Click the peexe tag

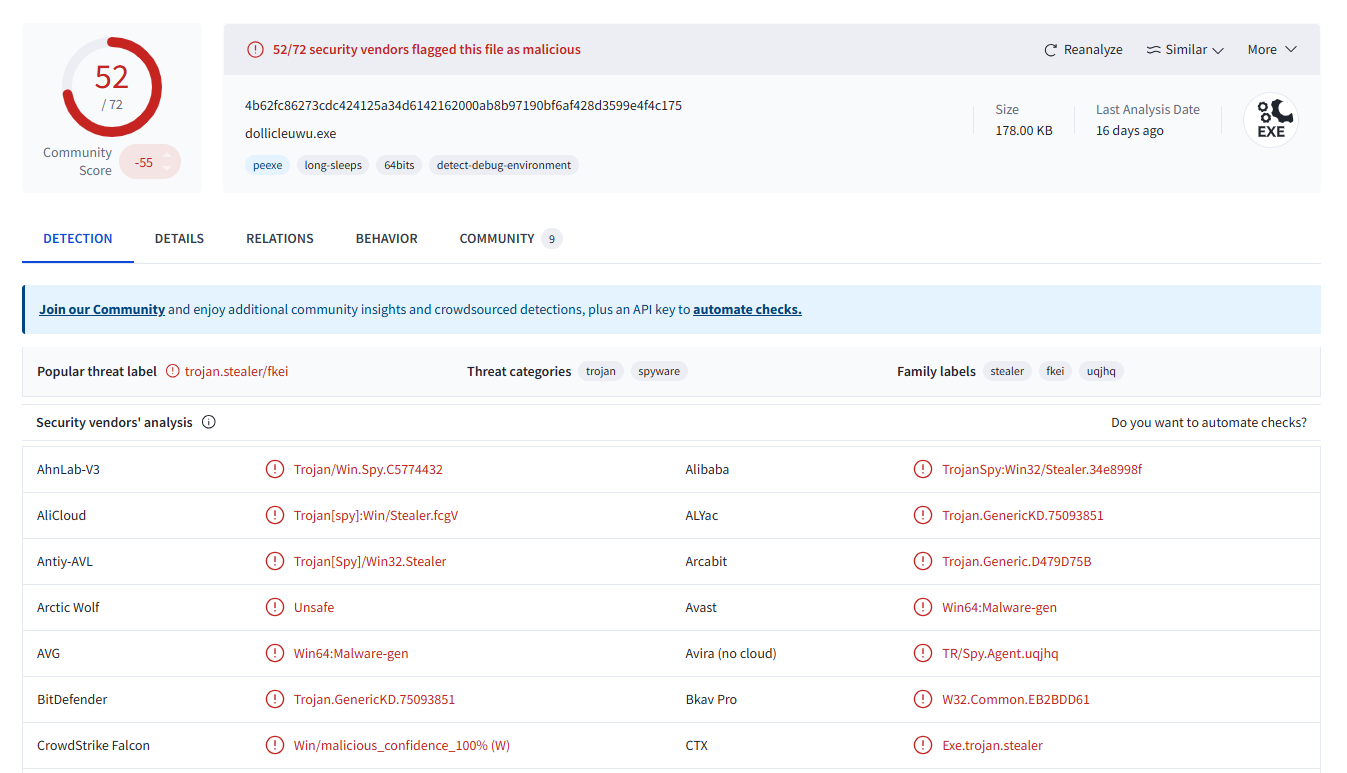(267, 165)
